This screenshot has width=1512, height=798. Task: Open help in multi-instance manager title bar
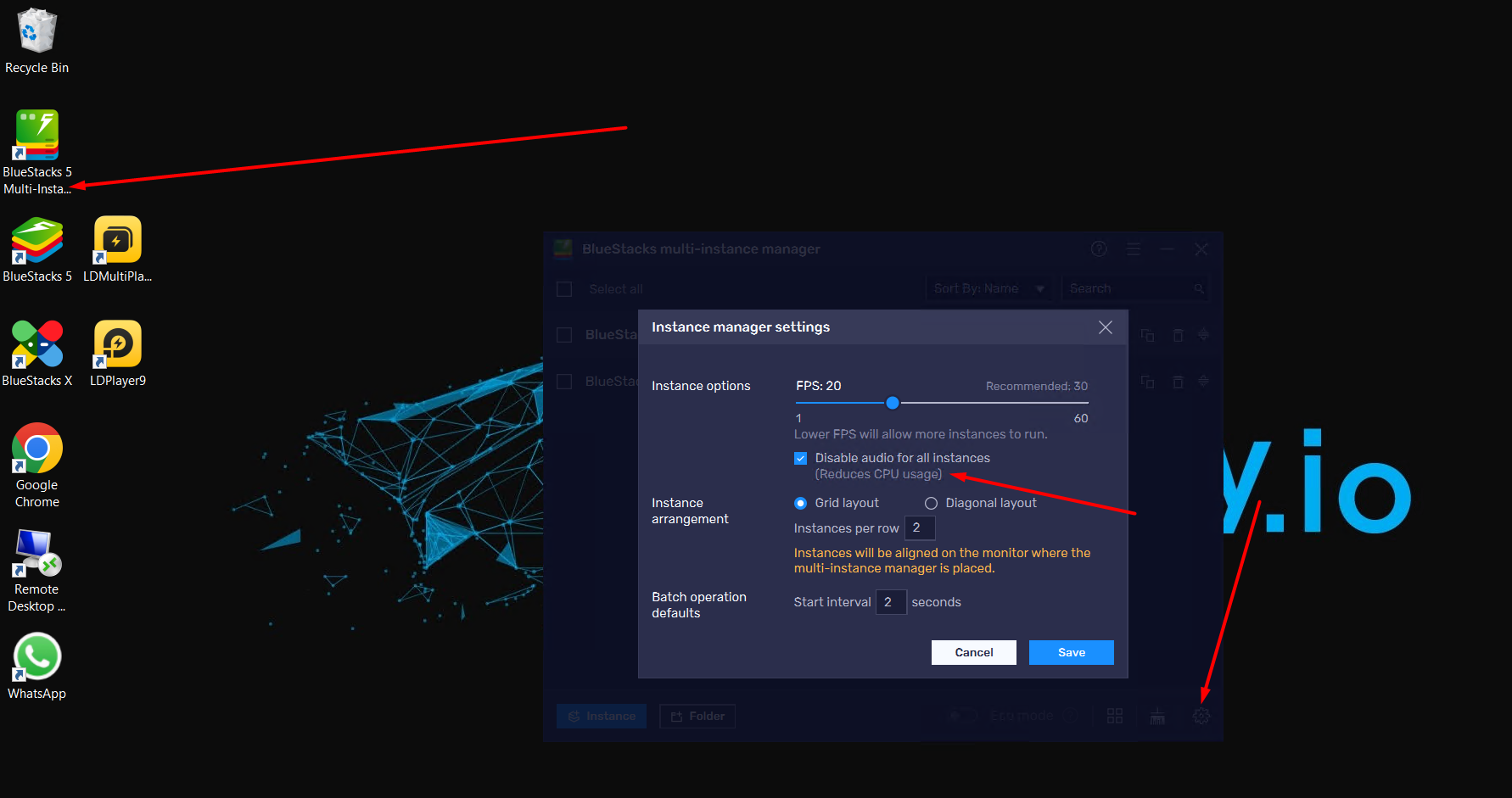point(1099,248)
